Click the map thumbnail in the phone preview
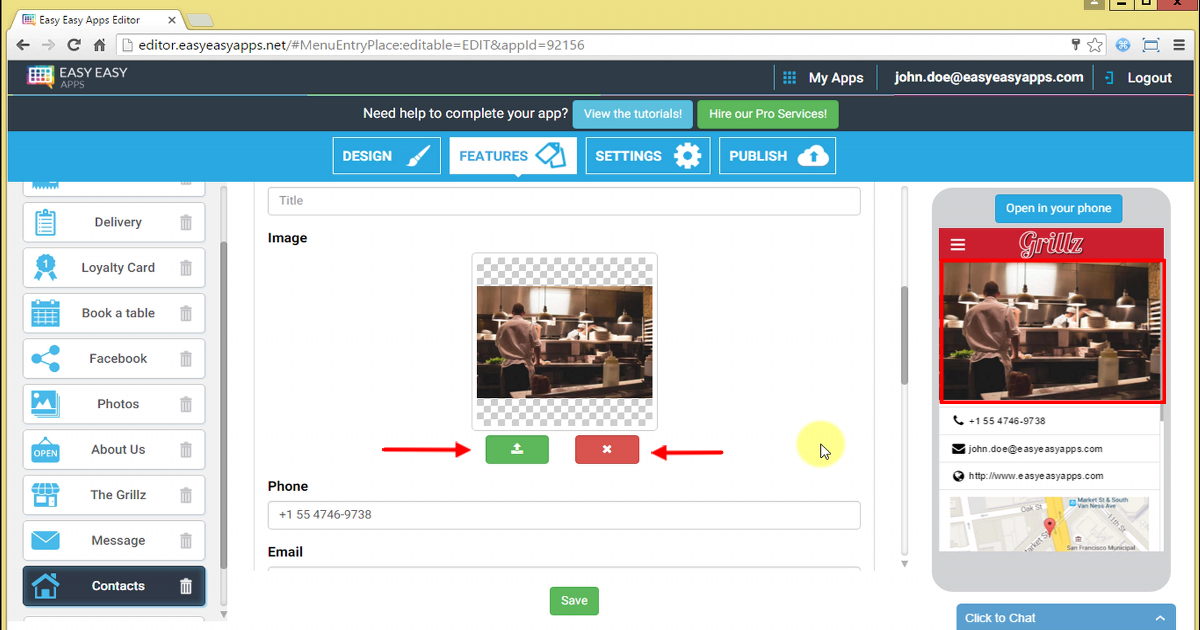Image resolution: width=1200 pixels, height=630 pixels. [1050, 523]
